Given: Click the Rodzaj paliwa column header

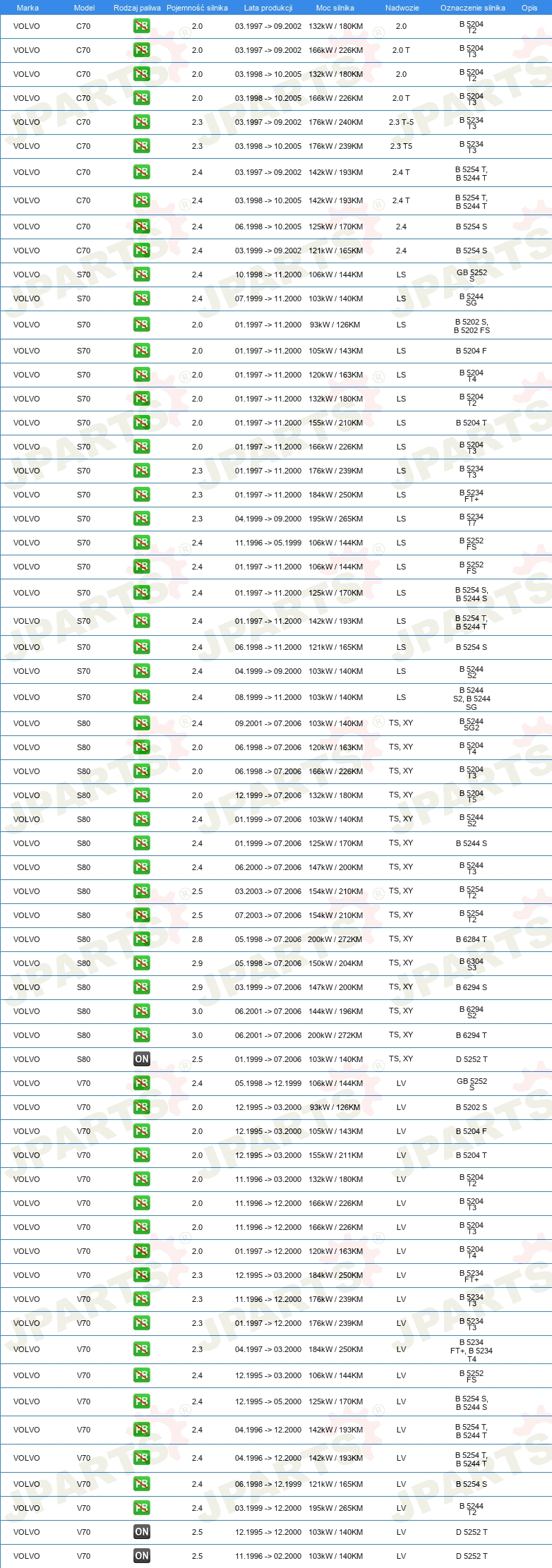Looking at the screenshot, I should tap(137, 8).
